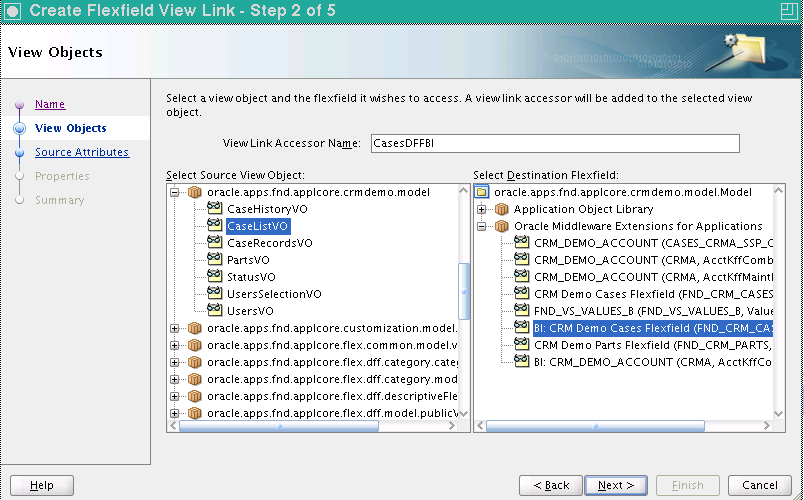Collapse the oracle.apps.fnd.applcore.crmdemo.model node

click(x=174, y=192)
